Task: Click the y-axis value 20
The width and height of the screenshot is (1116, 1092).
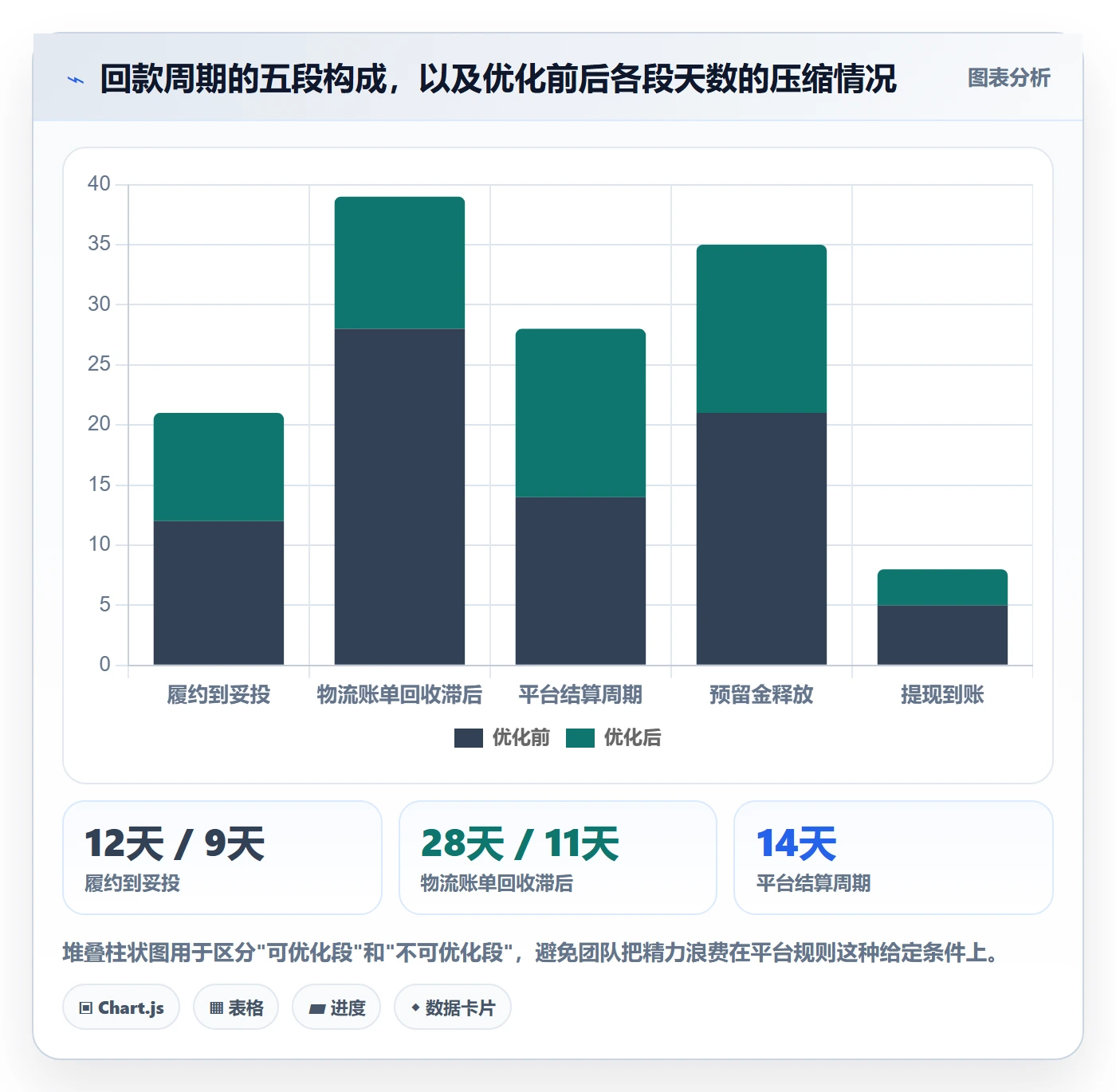Action: [x=99, y=424]
